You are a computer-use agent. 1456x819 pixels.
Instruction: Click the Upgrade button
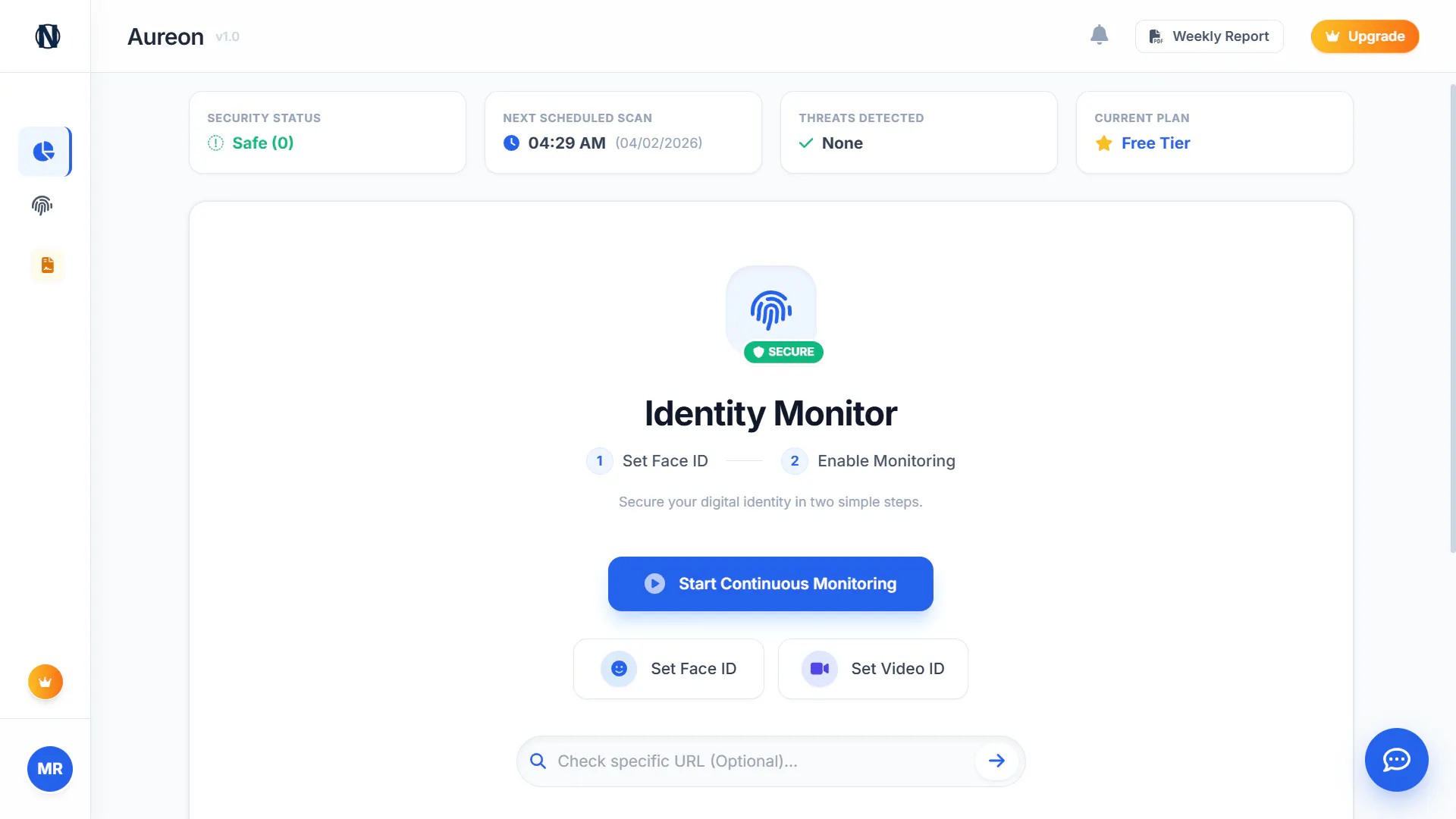click(x=1365, y=36)
